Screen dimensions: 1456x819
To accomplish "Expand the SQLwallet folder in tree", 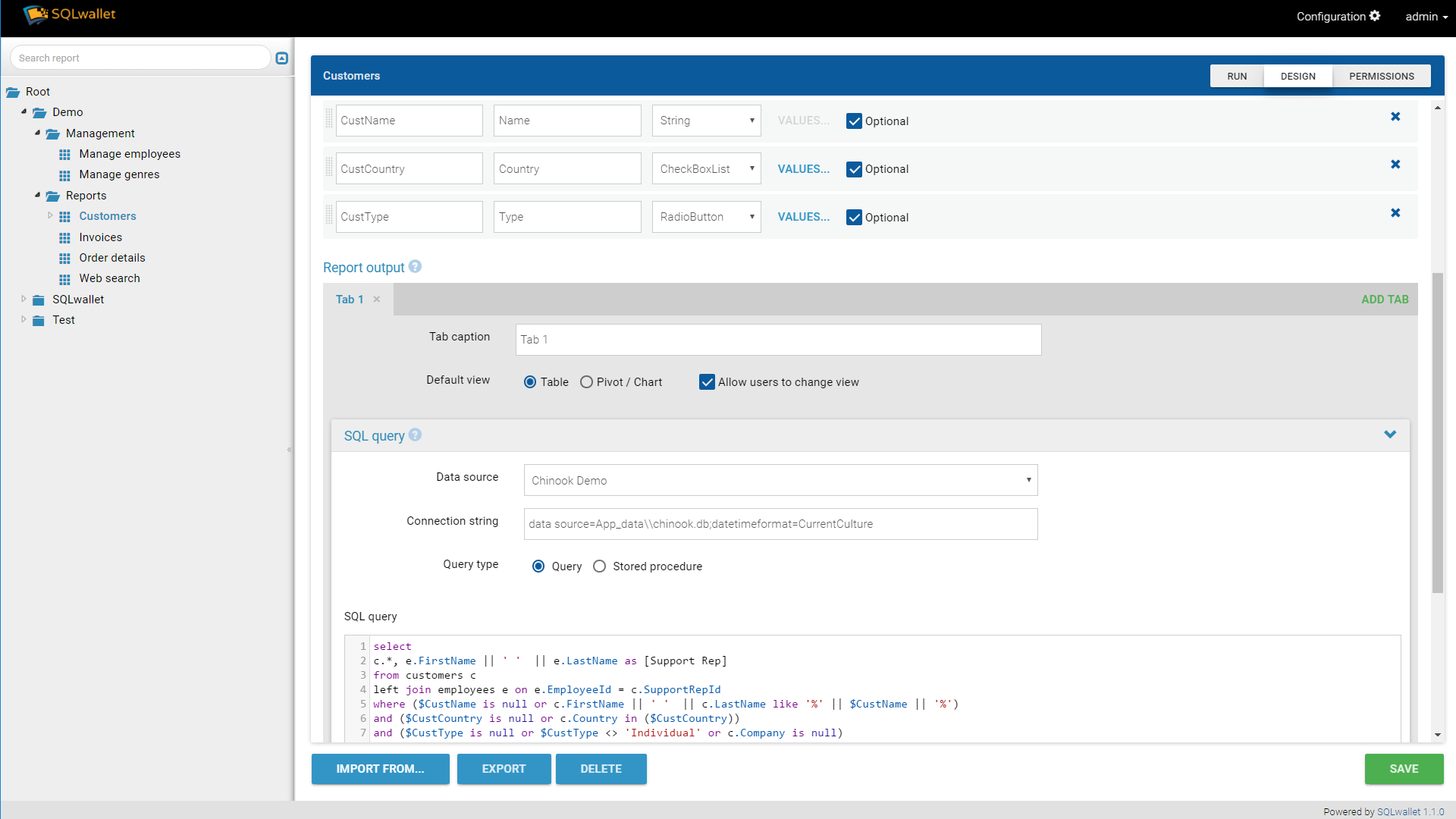I will pos(24,299).
